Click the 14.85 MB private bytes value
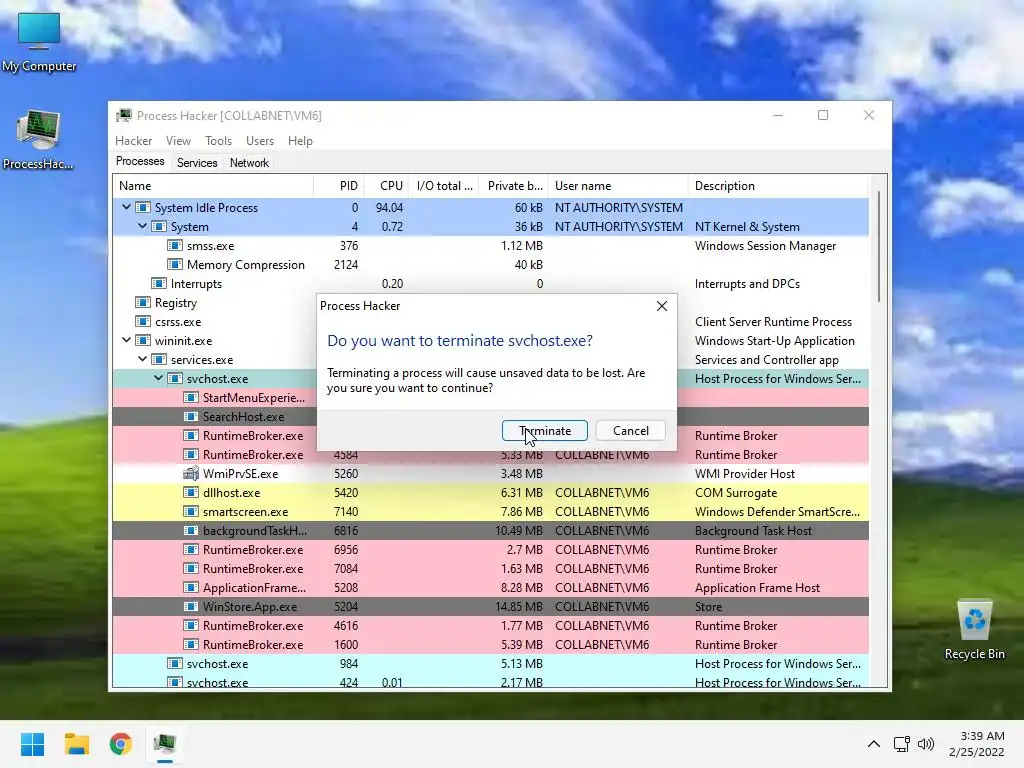 (519, 607)
